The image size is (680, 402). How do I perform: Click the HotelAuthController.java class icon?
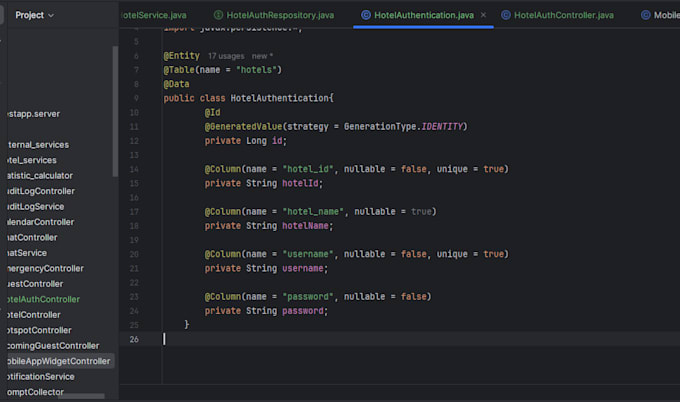(x=506, y=15)
